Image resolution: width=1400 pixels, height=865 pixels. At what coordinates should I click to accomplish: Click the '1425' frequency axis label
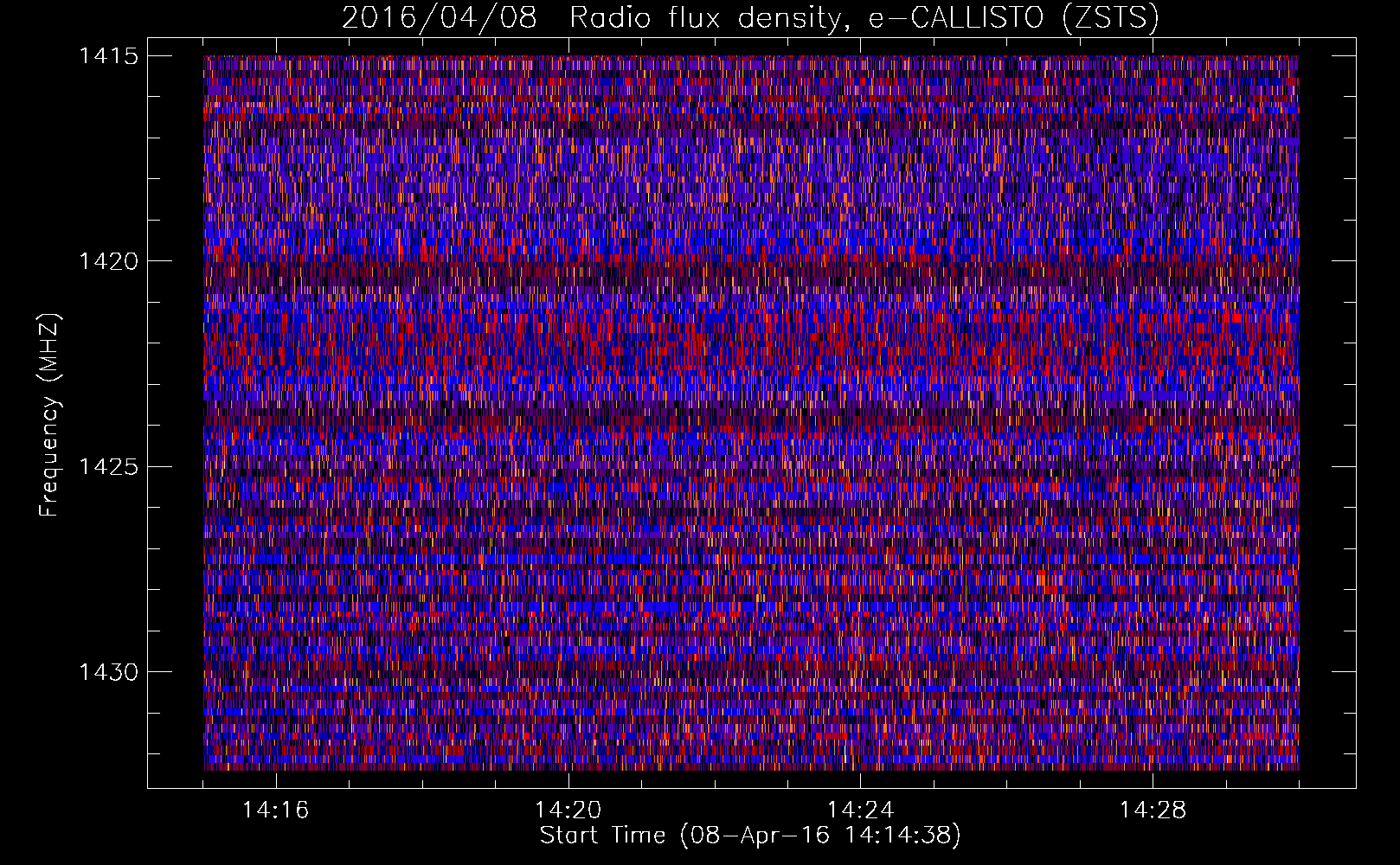click(108, 467)
